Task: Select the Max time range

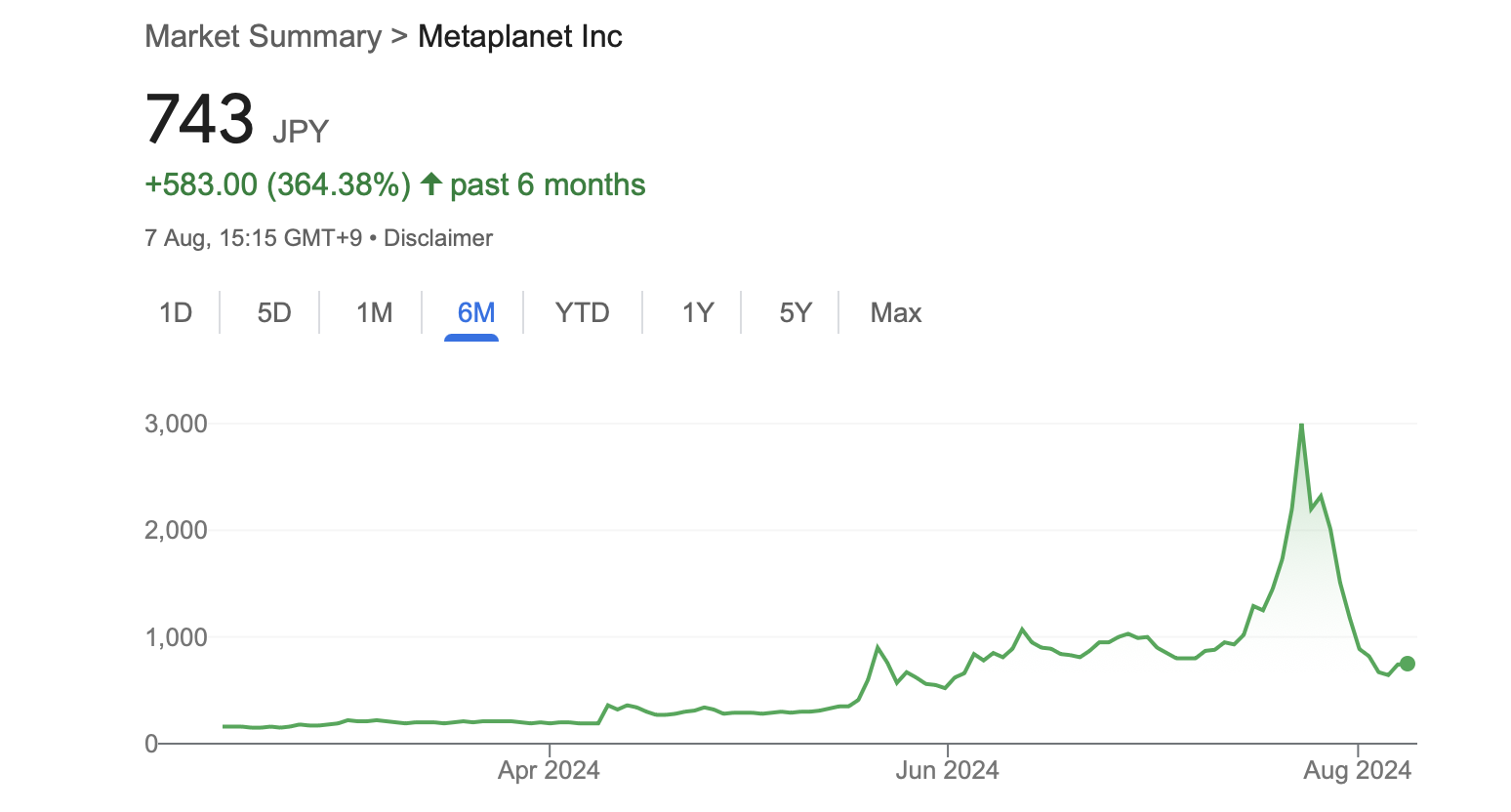Action: 895,312
